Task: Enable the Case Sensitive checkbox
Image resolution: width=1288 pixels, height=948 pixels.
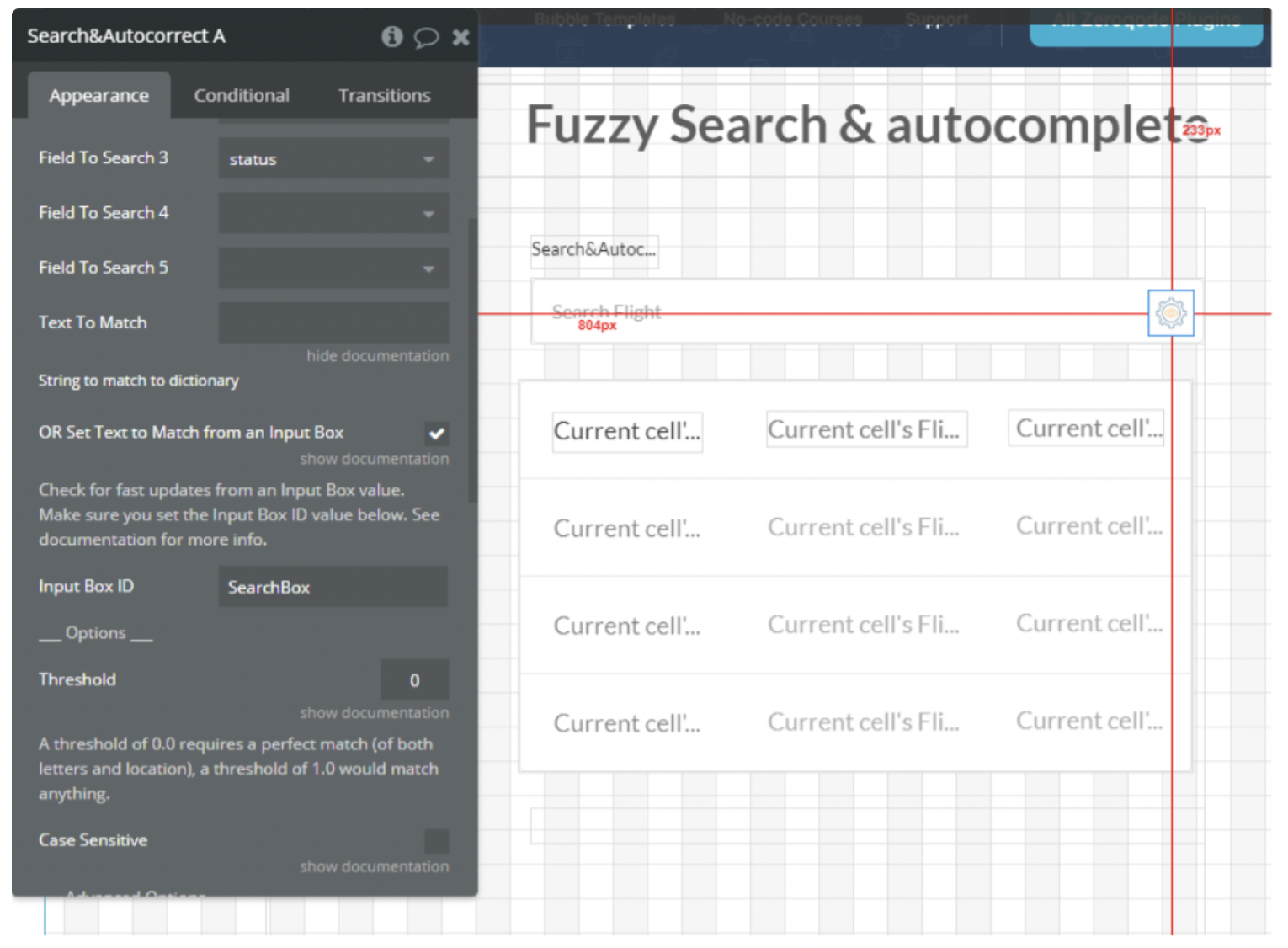Action: [436, 841]
